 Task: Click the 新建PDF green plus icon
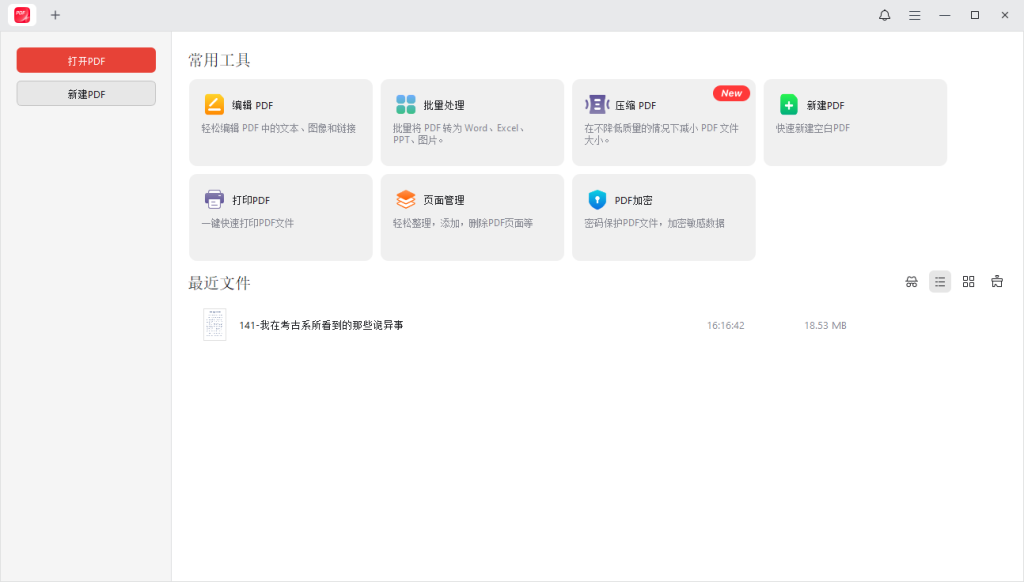(789, 104)
